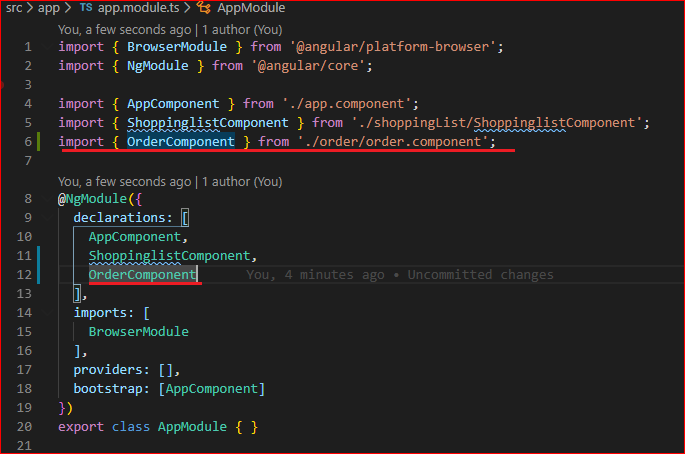This screenshot has width=685, height=454.
Task: Open the green added-line gutter marker on line 6
Action: [x=38, y=142]
